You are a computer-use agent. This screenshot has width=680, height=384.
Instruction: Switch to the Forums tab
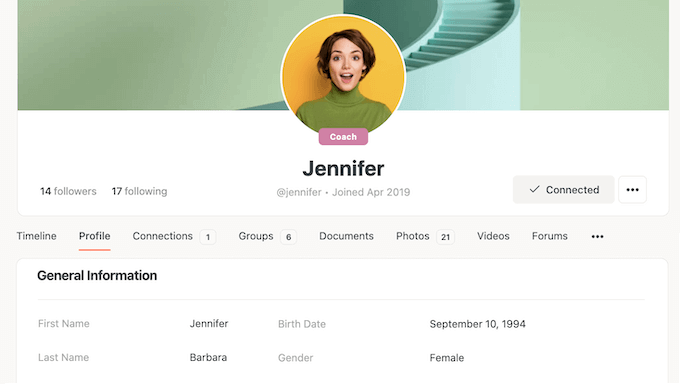[549, 236]
